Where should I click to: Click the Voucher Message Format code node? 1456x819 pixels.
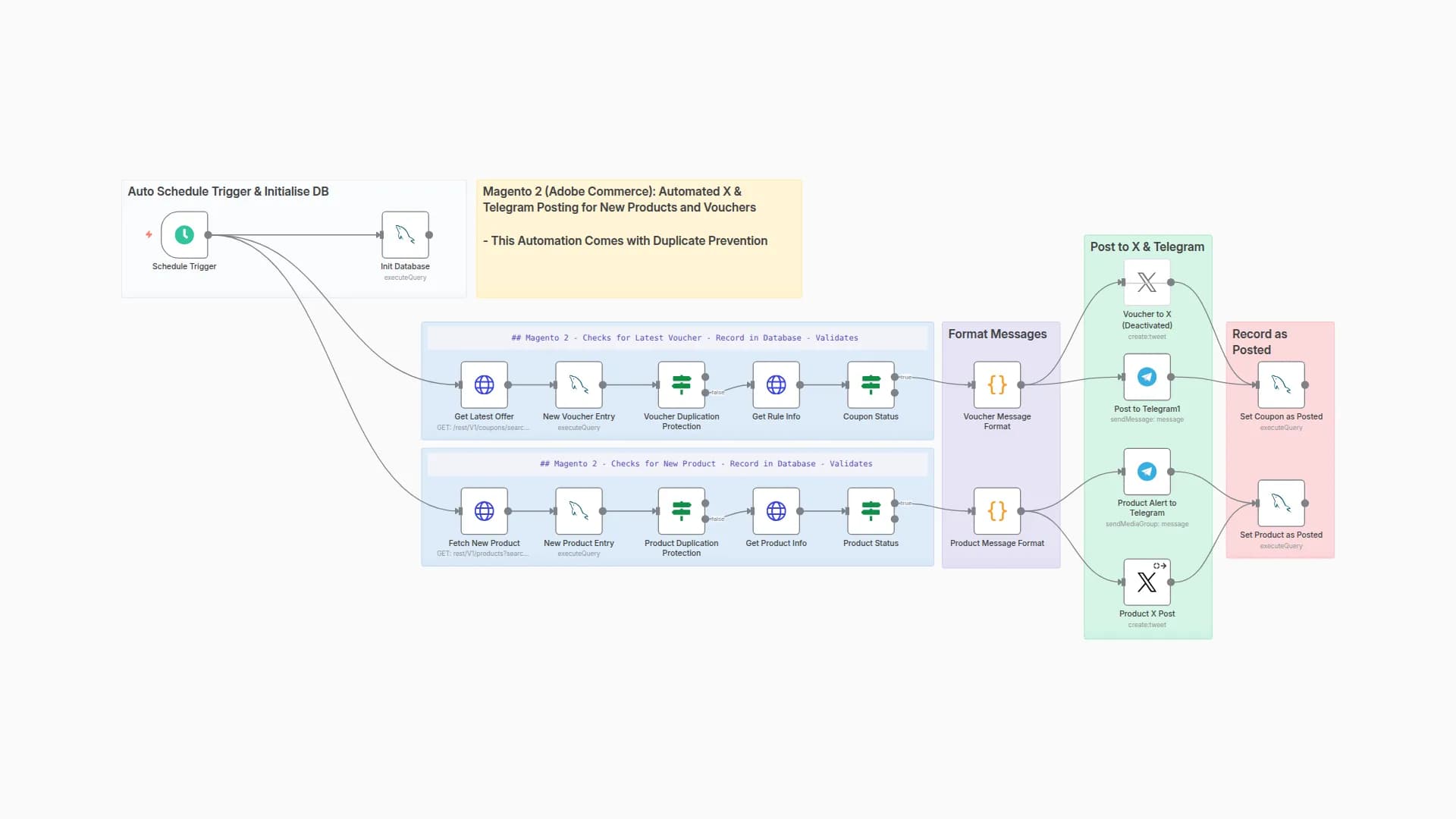click(997, 385)
